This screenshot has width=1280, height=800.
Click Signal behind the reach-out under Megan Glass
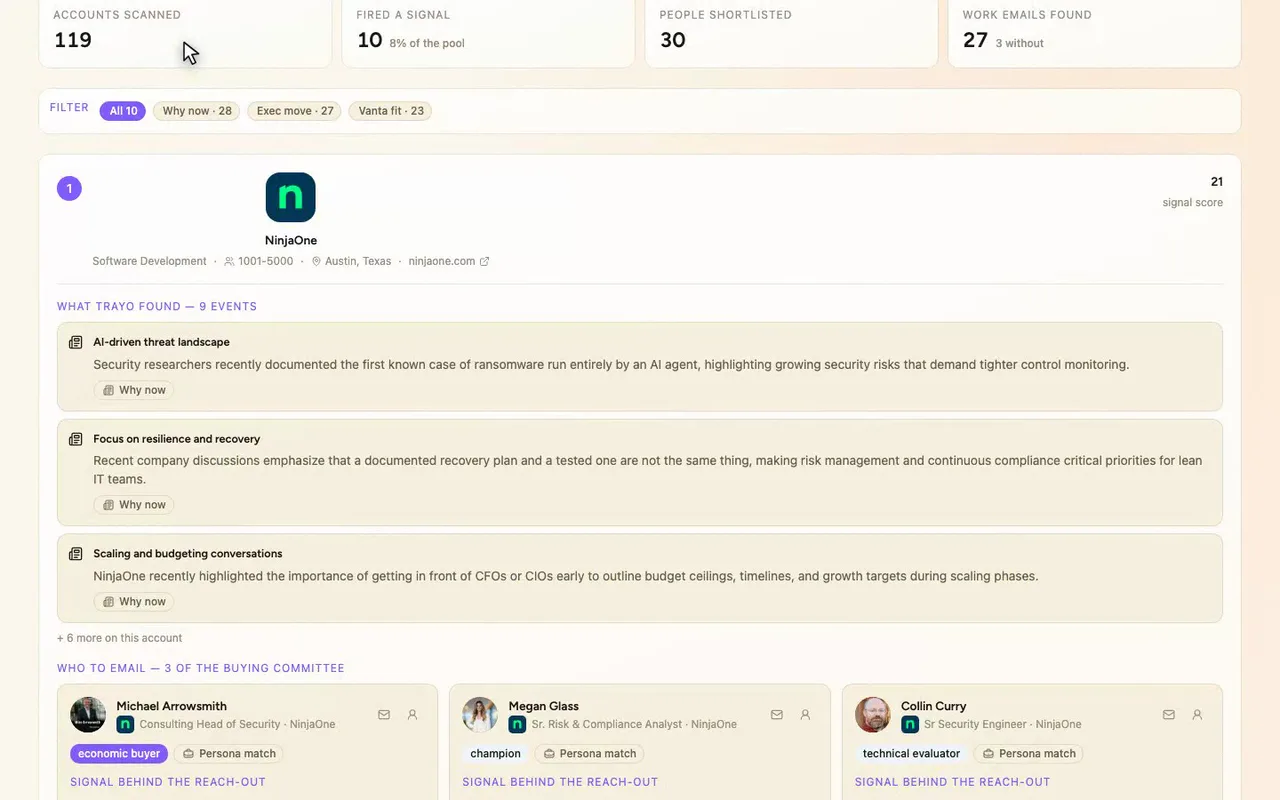560,782
